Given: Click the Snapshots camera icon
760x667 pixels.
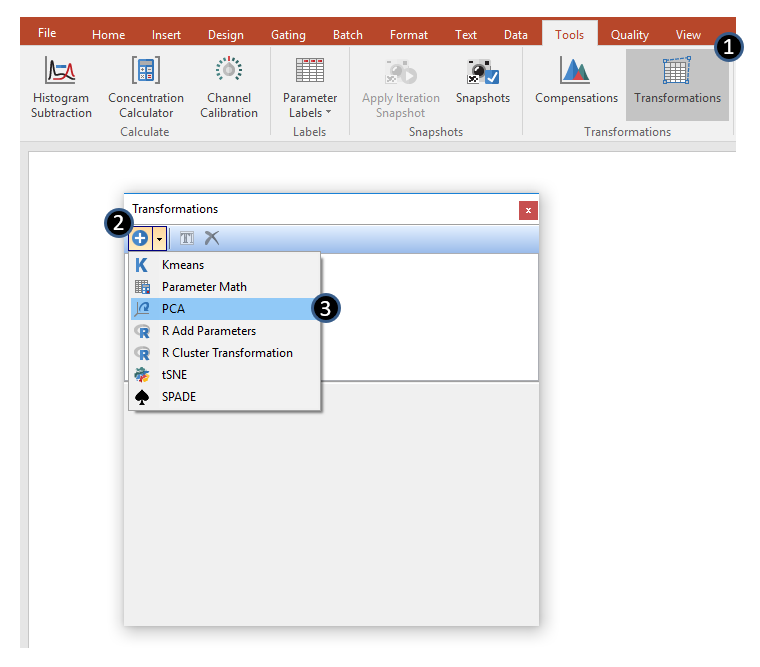Looking at the screenshot, I should click(x=482, y=72).
